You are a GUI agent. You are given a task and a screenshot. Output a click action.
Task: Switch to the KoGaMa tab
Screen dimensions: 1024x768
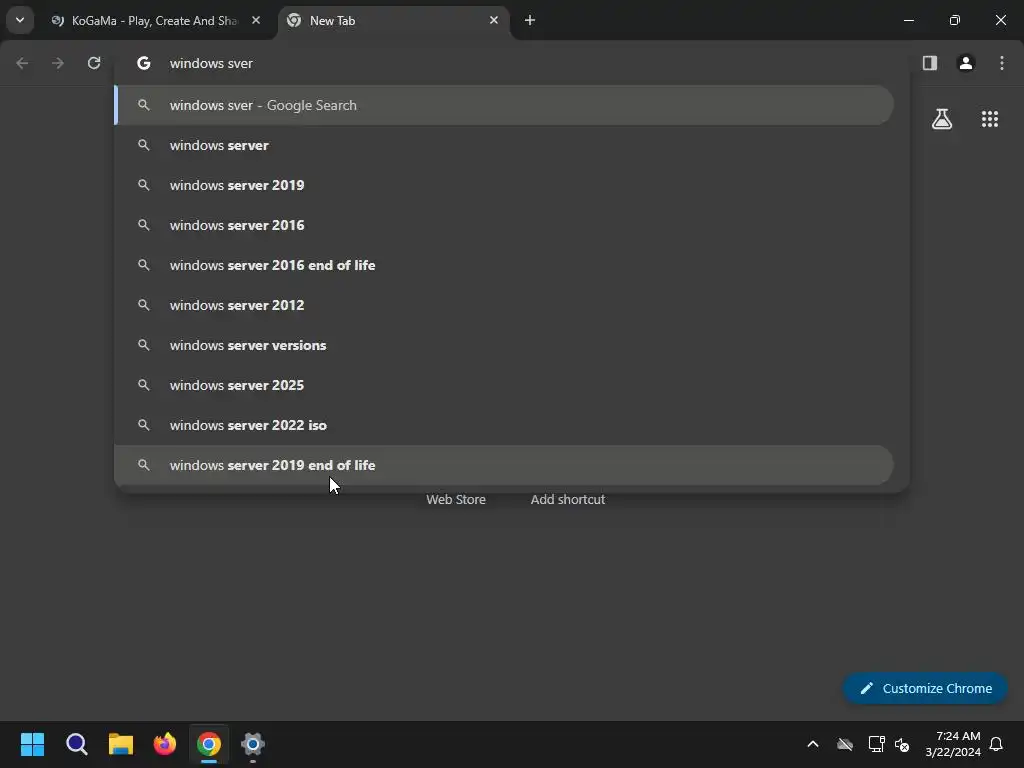tap(155, 21)
